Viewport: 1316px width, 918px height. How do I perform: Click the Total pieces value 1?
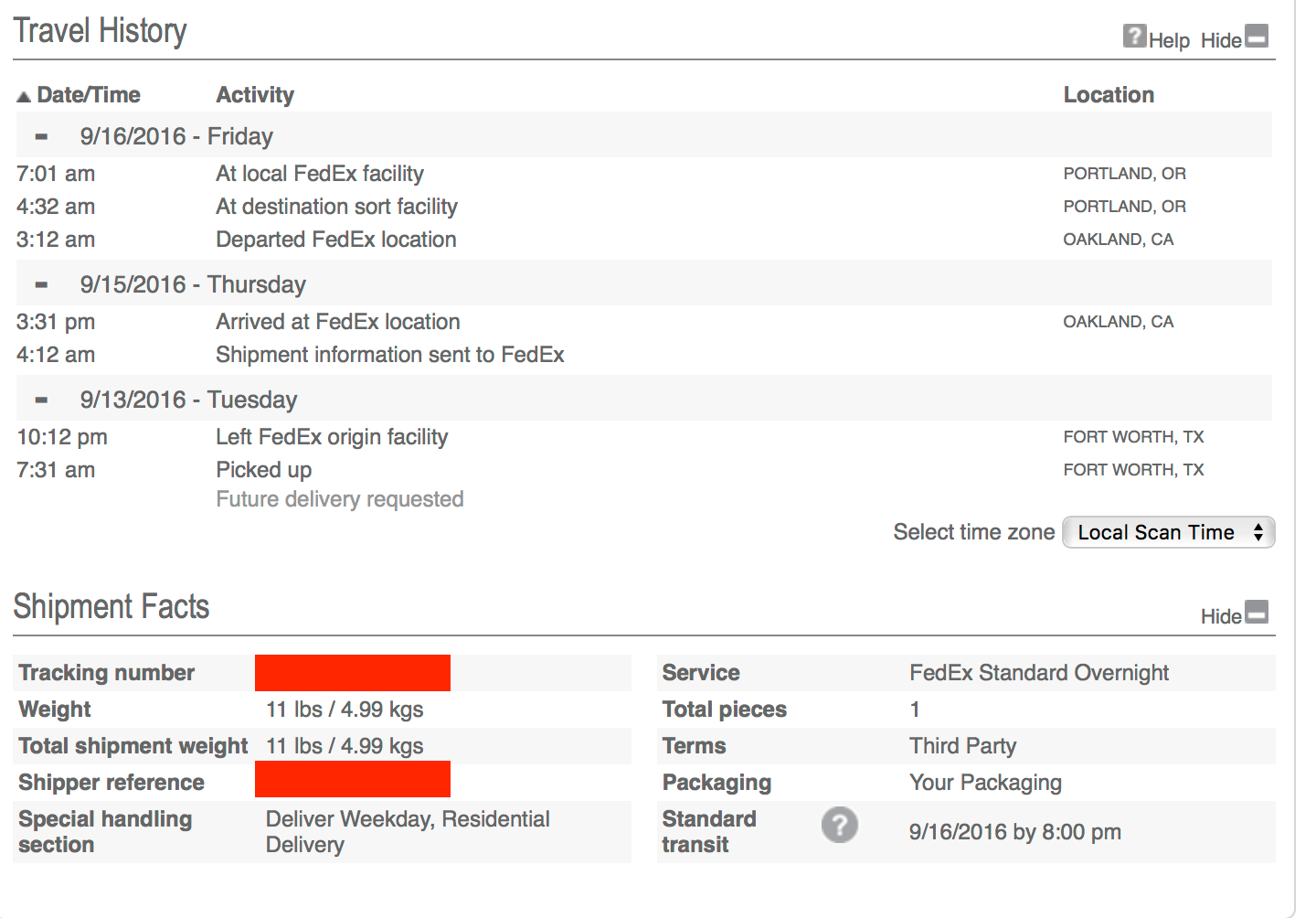pos(915,710)
